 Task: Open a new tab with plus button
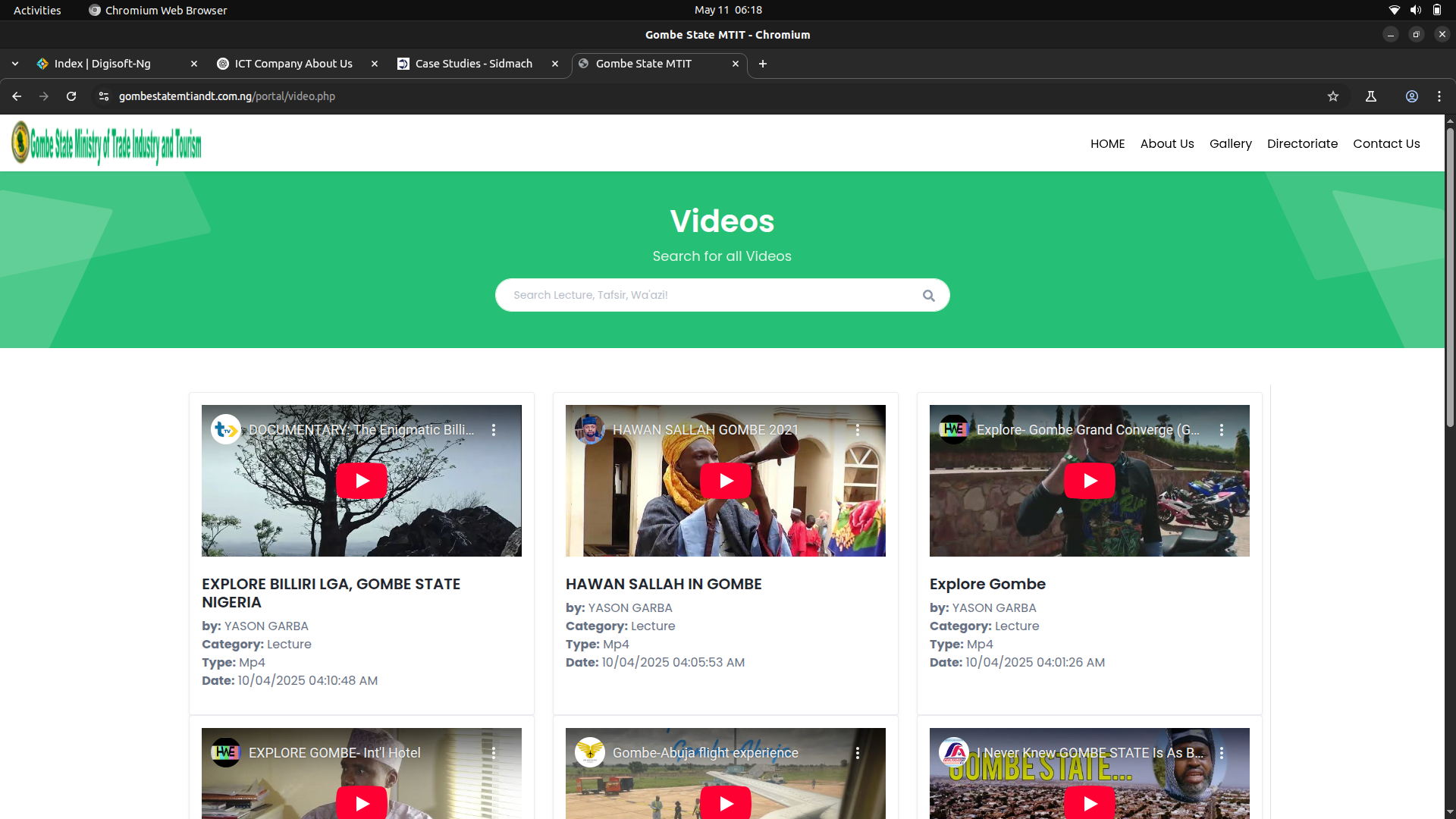tap(763, 64)
